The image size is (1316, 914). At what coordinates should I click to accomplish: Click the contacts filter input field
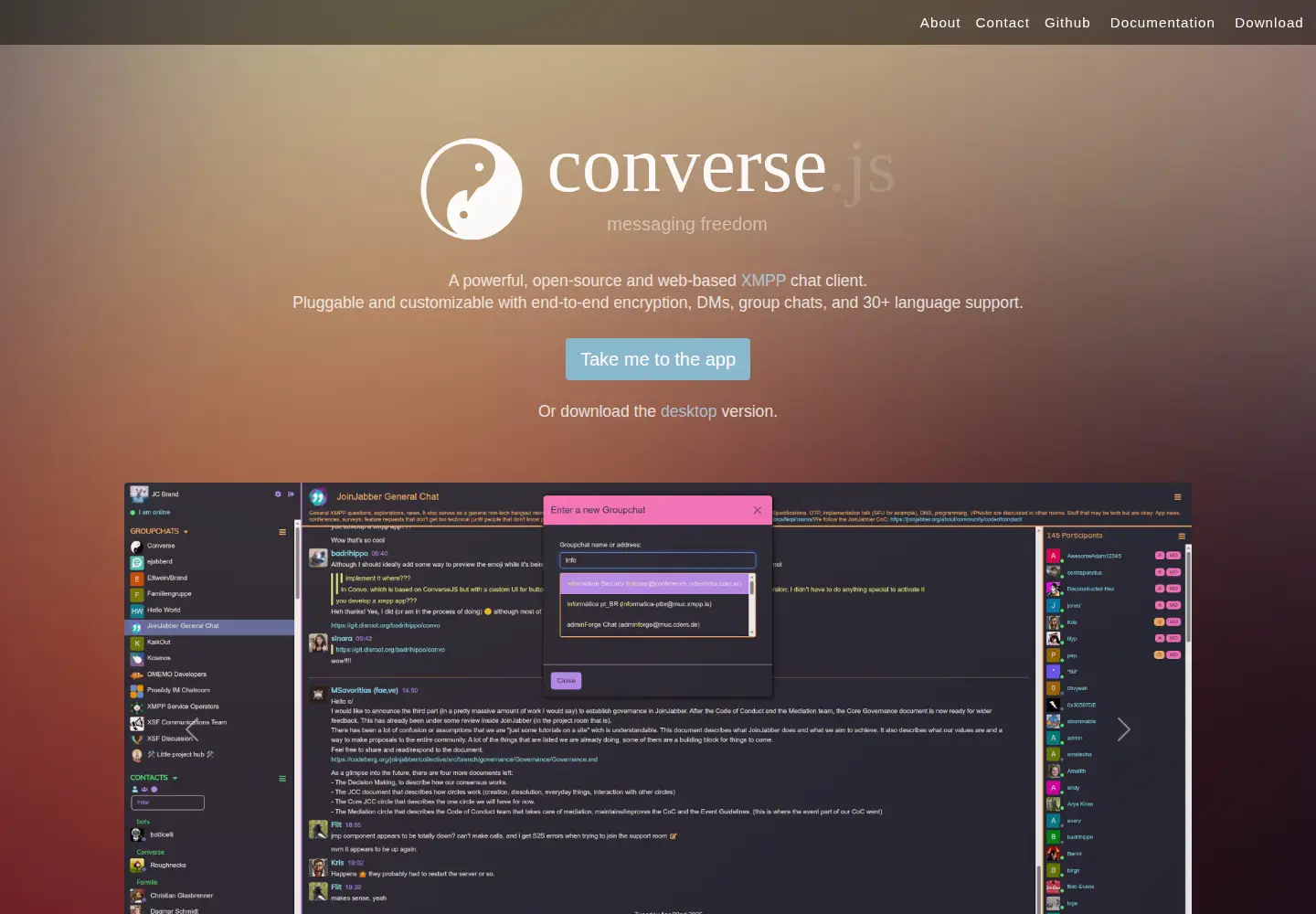tap(167, 802)
